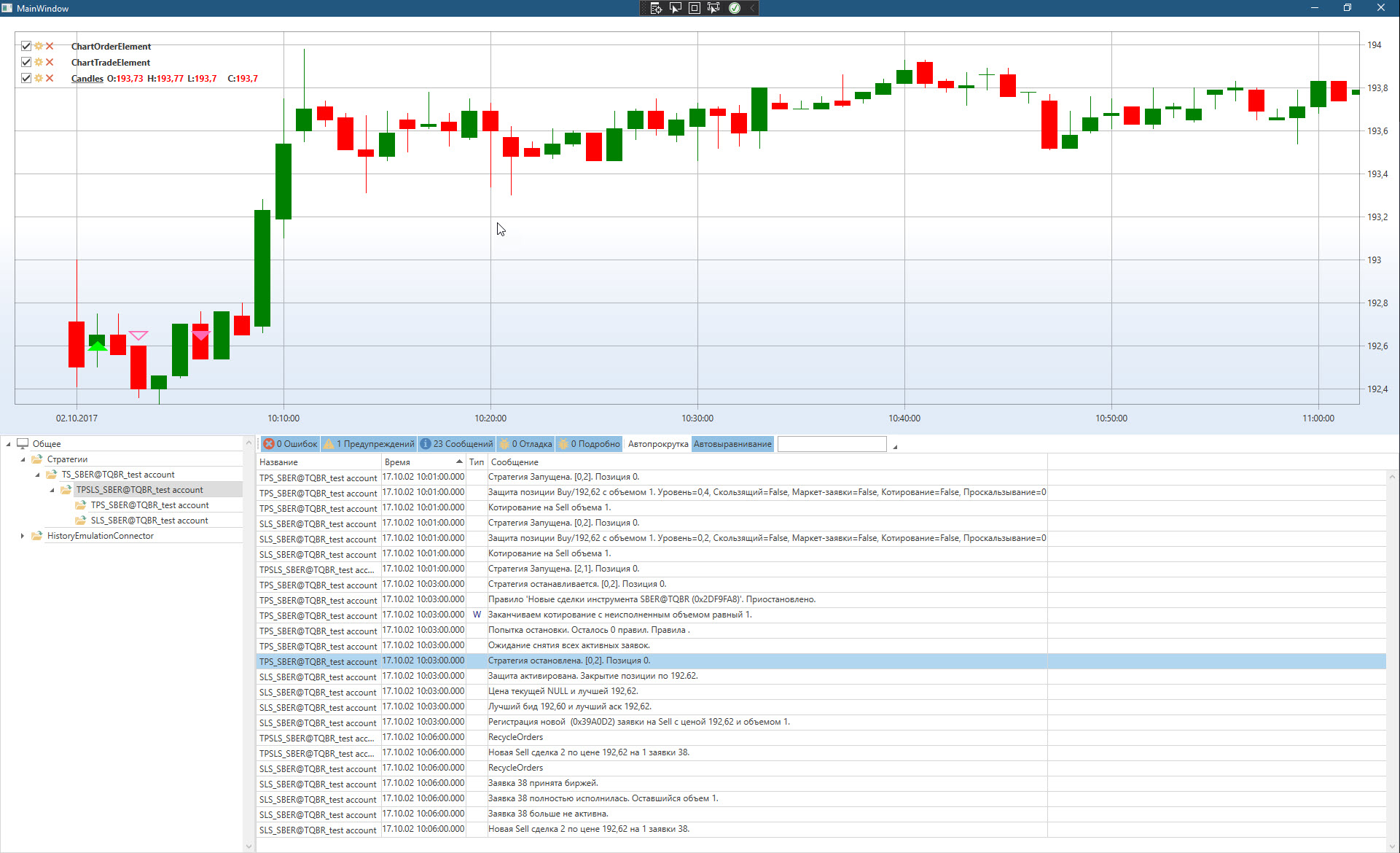This screenshot has width=1400, height=853.
Task: Collapse the TPSLS_SBER@TQBR_test account node
Action: click(x=52, y=490)
